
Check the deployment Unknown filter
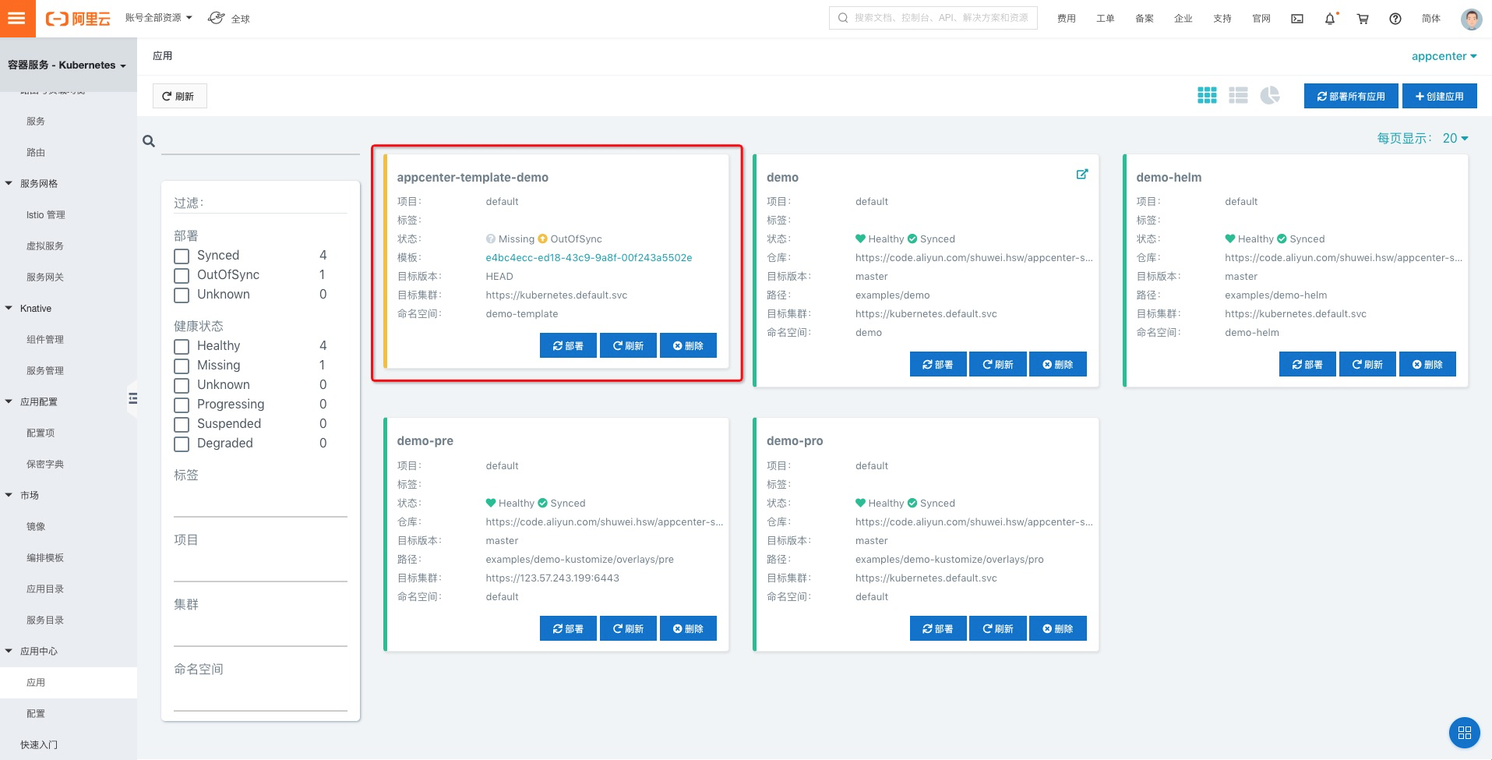(182, 295)
